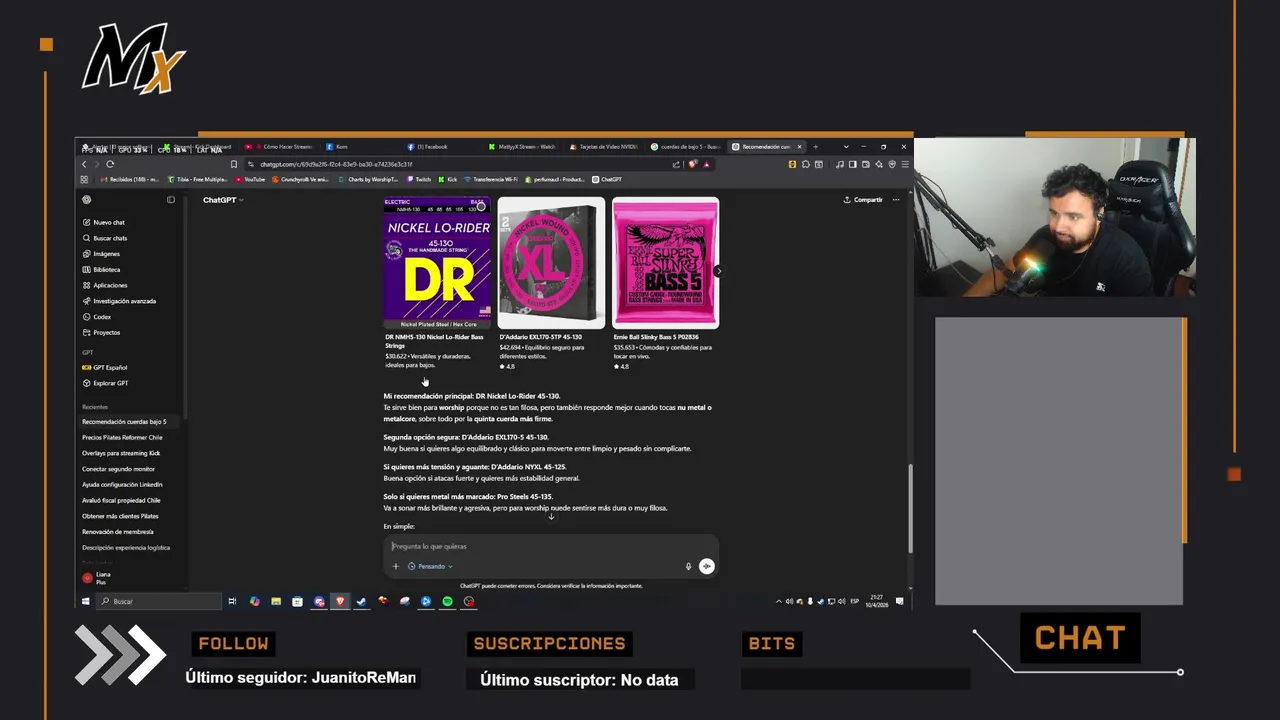Open Brave browser from the taskbar
1280x720 pixels.
tap(340, 601)
